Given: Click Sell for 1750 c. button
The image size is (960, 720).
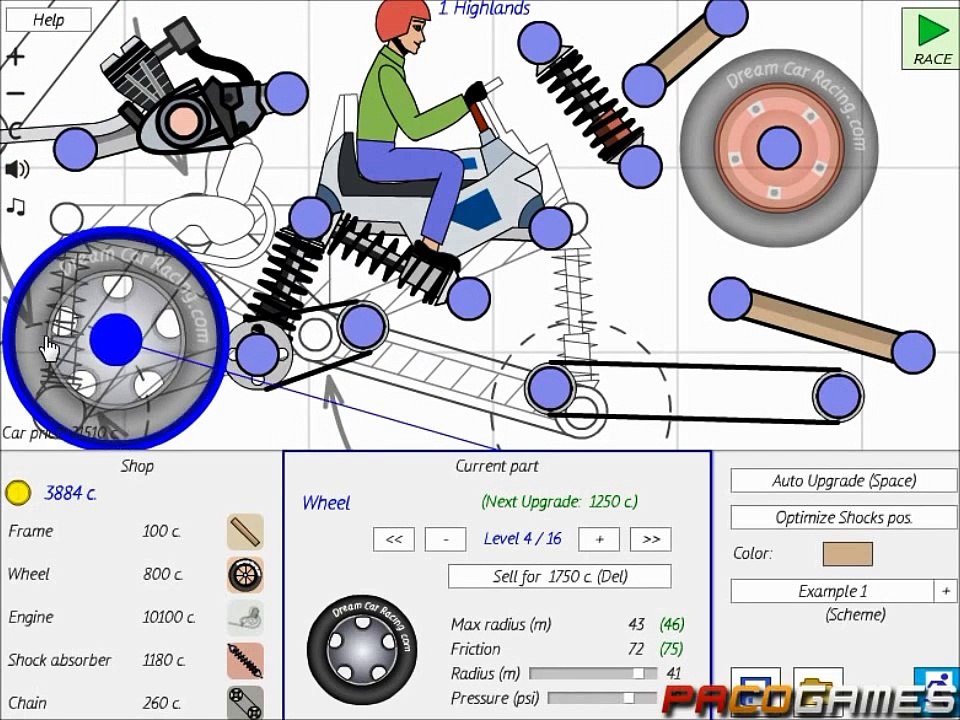Looking at the screenshot, I should 560,576.
